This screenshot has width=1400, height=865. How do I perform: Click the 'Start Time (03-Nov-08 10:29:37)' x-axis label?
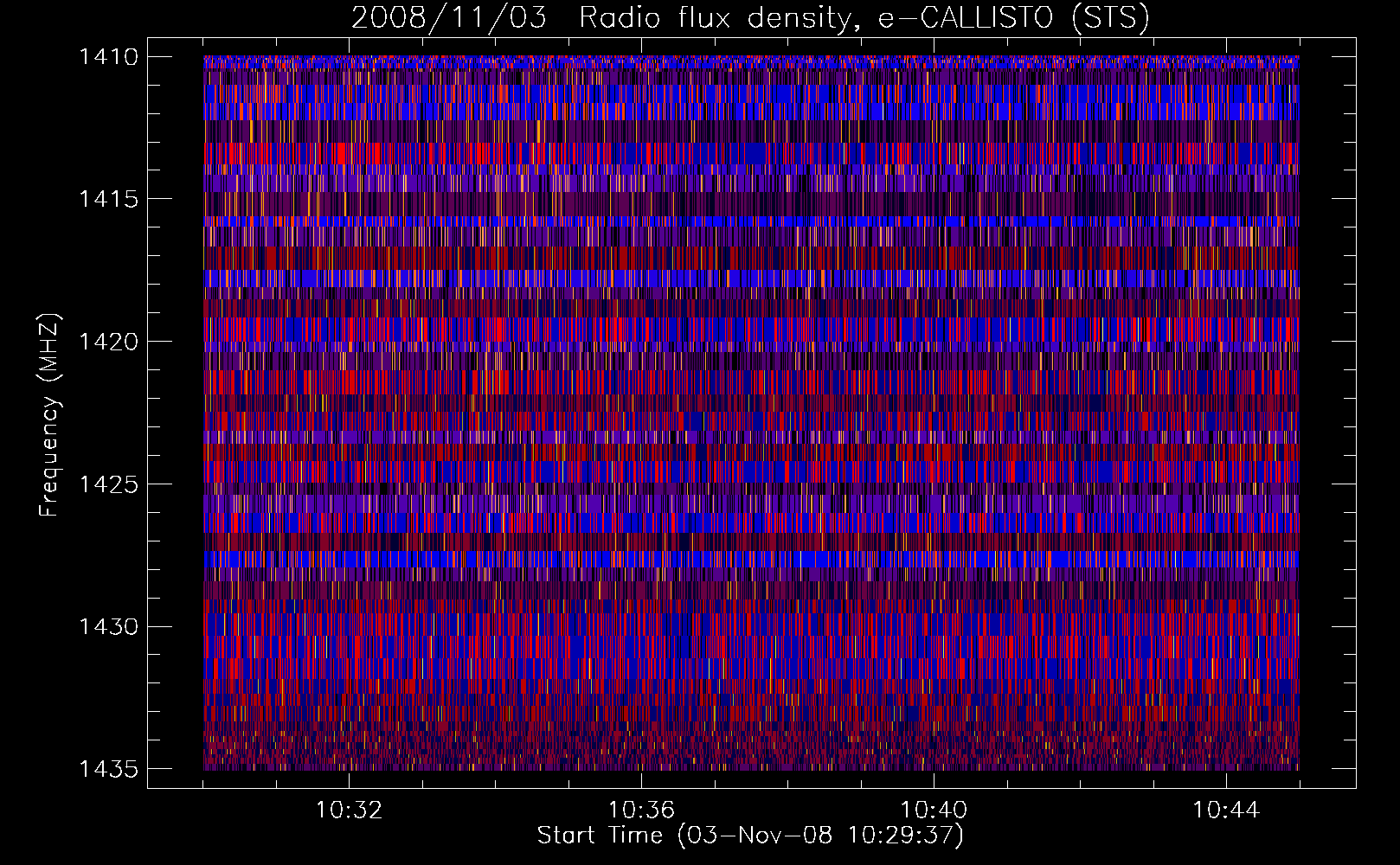pyautogui.click(x=750, y=836)
